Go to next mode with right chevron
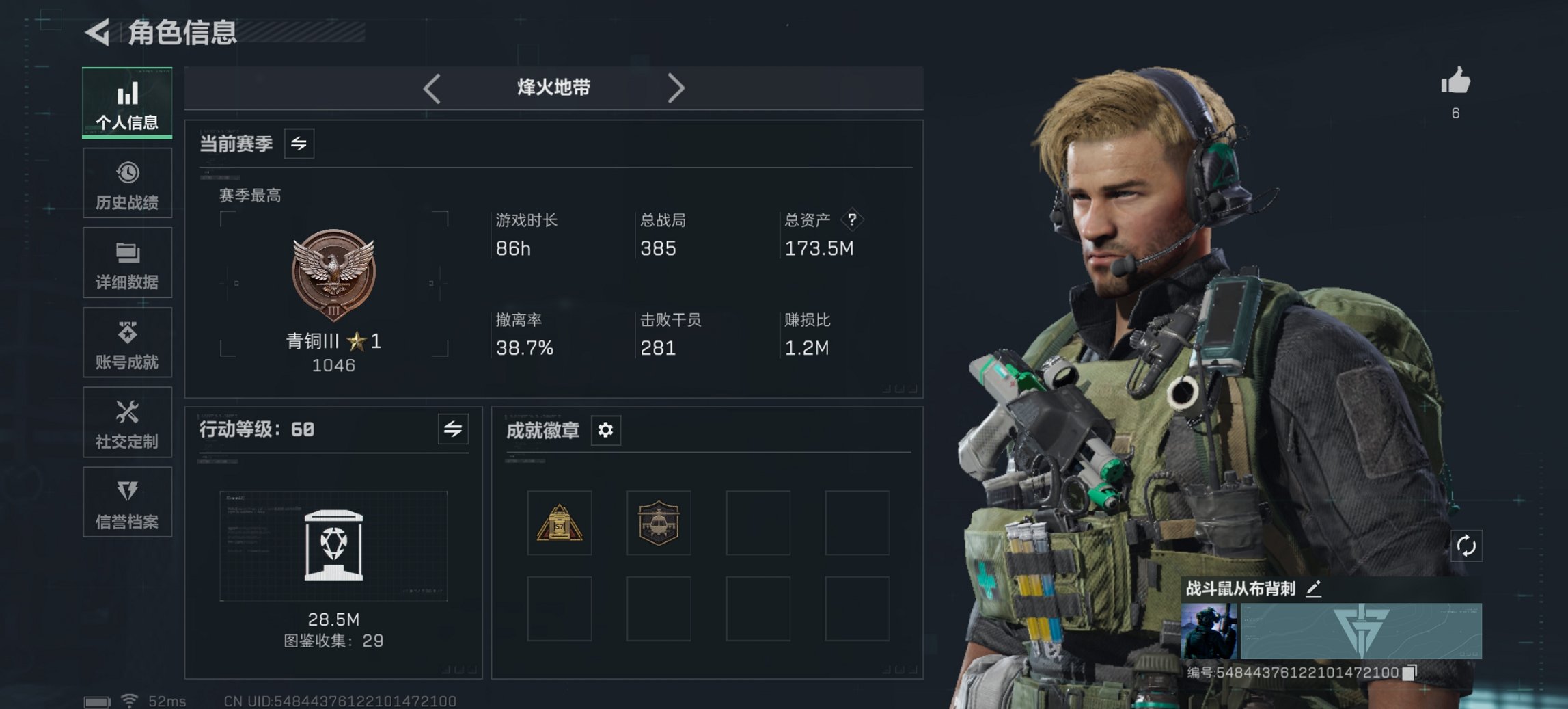Screen dimensions: 1568x709 pyautogui.click(x=676, y=88)
